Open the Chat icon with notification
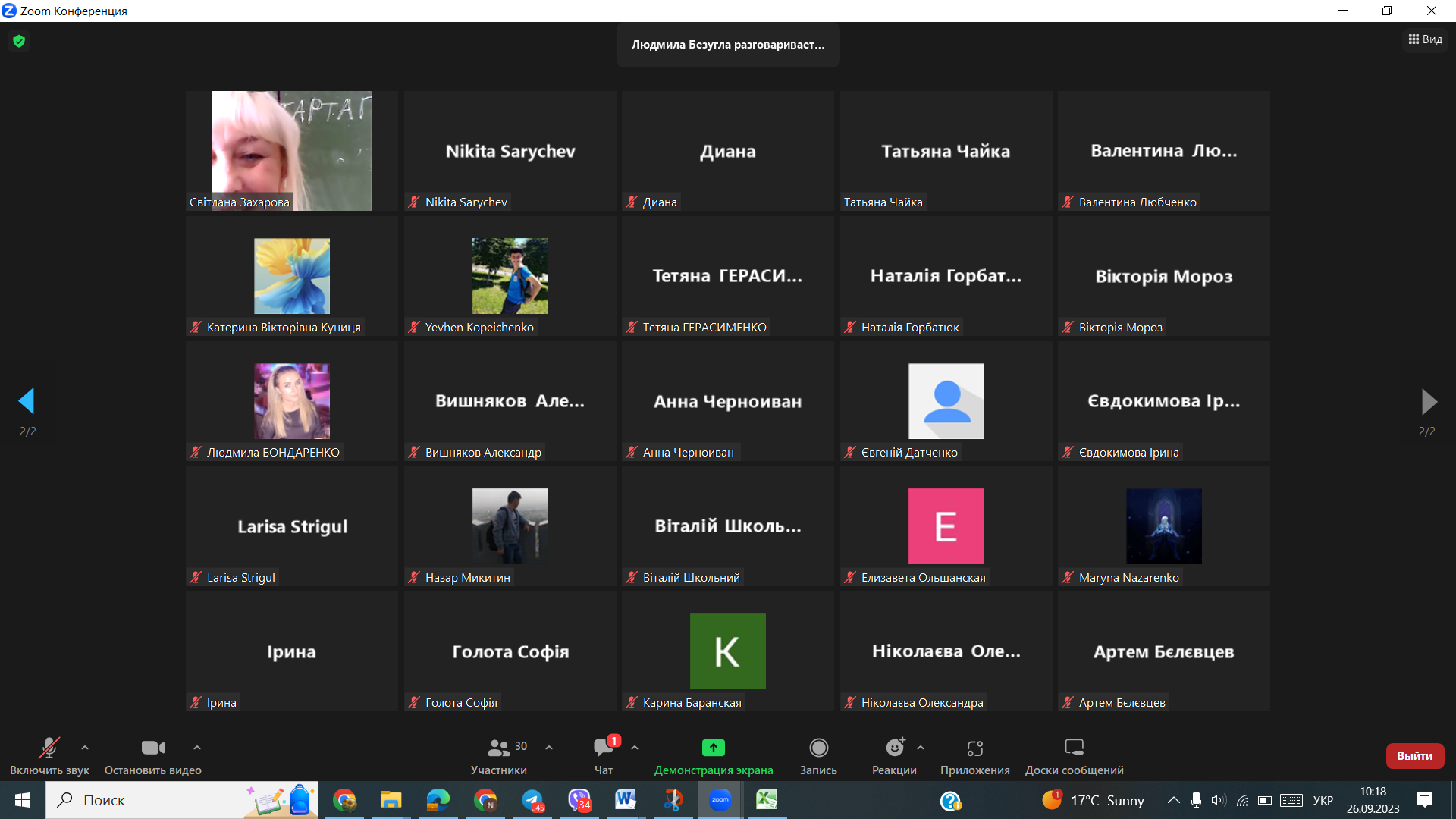Viewport: 1456px width, 819px height. click(604, 748)
